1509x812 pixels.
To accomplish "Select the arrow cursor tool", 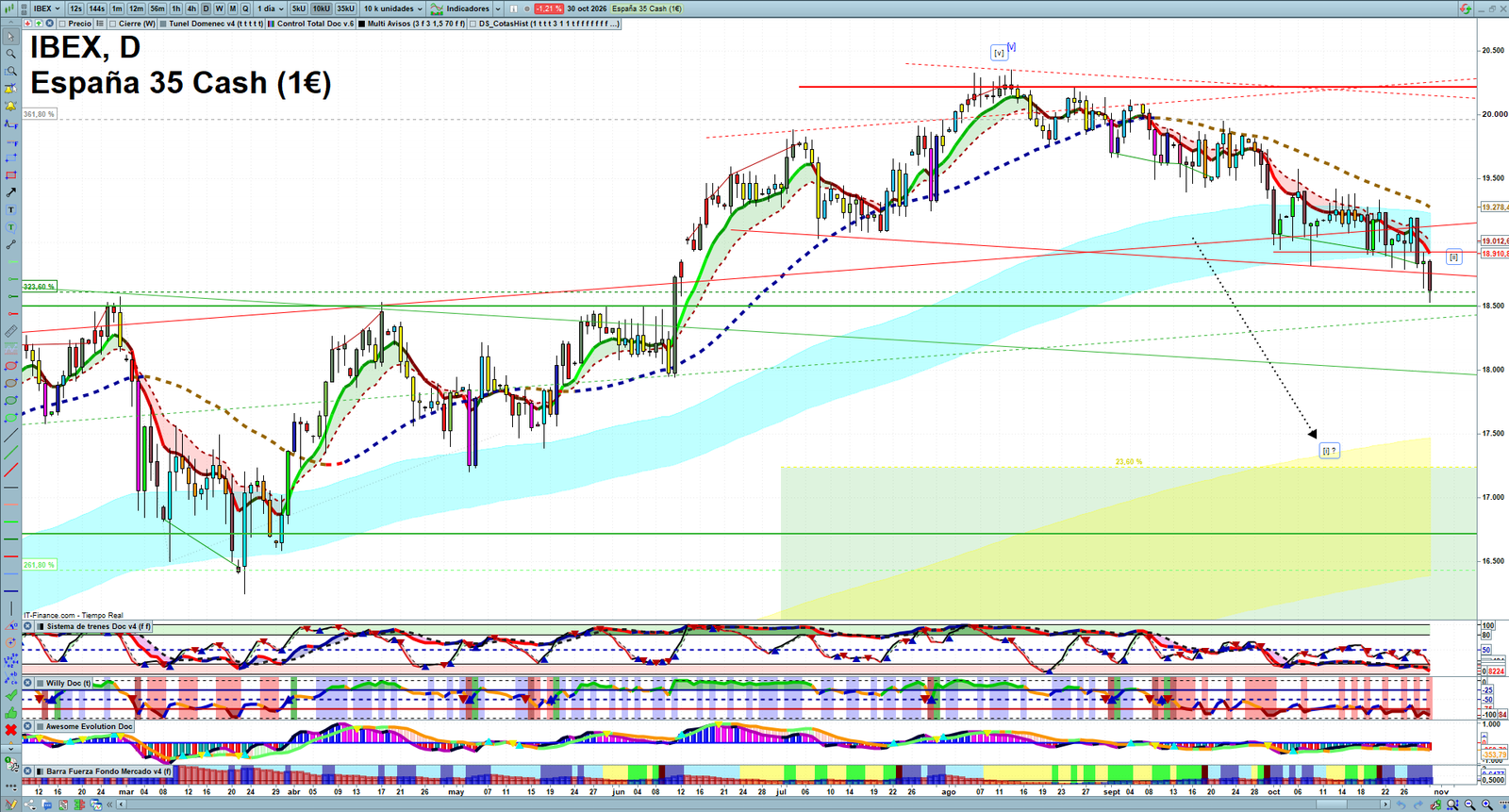I will click(x=10, y=37).
